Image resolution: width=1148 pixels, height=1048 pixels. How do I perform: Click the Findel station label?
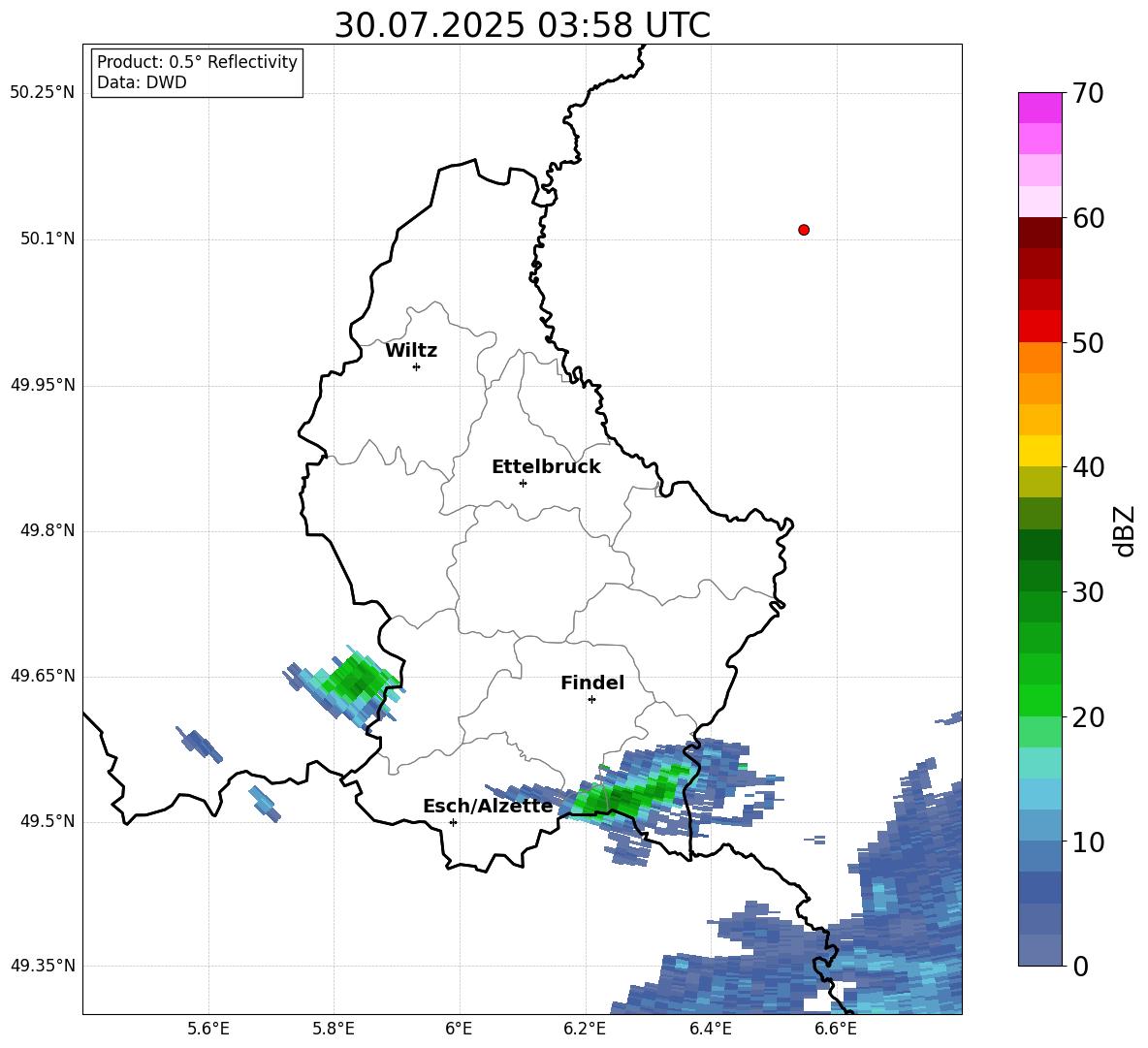[592, 683]
